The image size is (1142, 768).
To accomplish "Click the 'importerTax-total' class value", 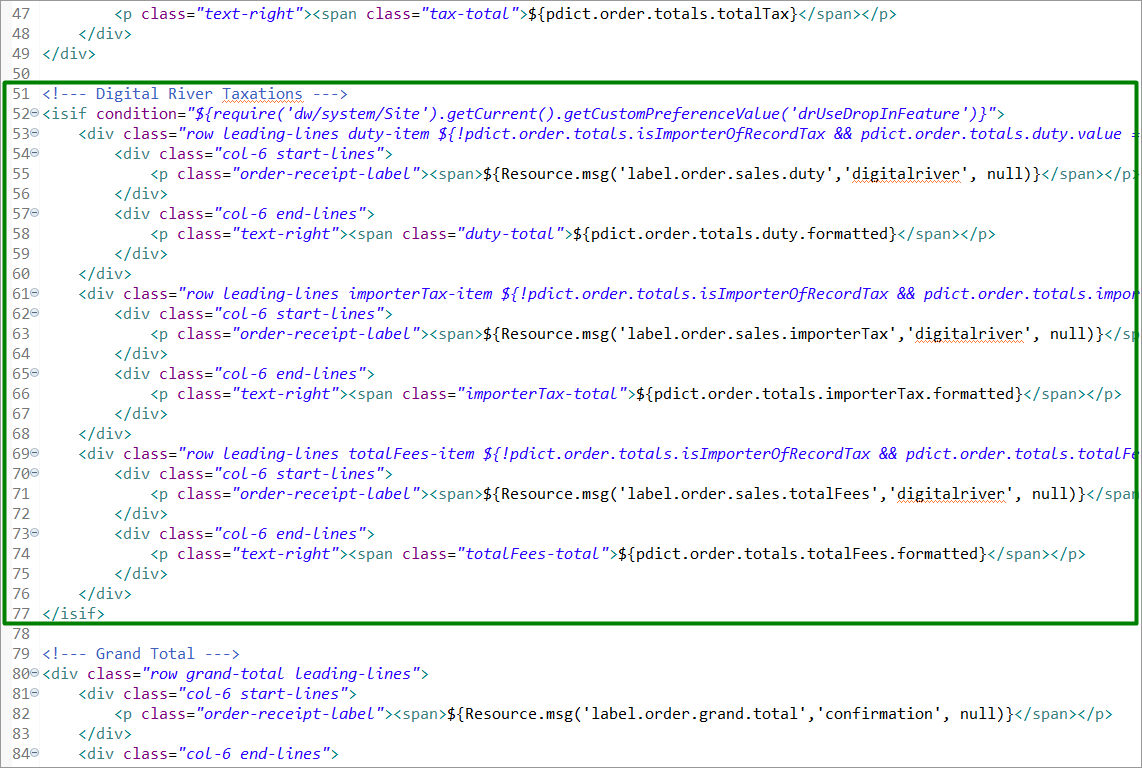I will 541,393.
